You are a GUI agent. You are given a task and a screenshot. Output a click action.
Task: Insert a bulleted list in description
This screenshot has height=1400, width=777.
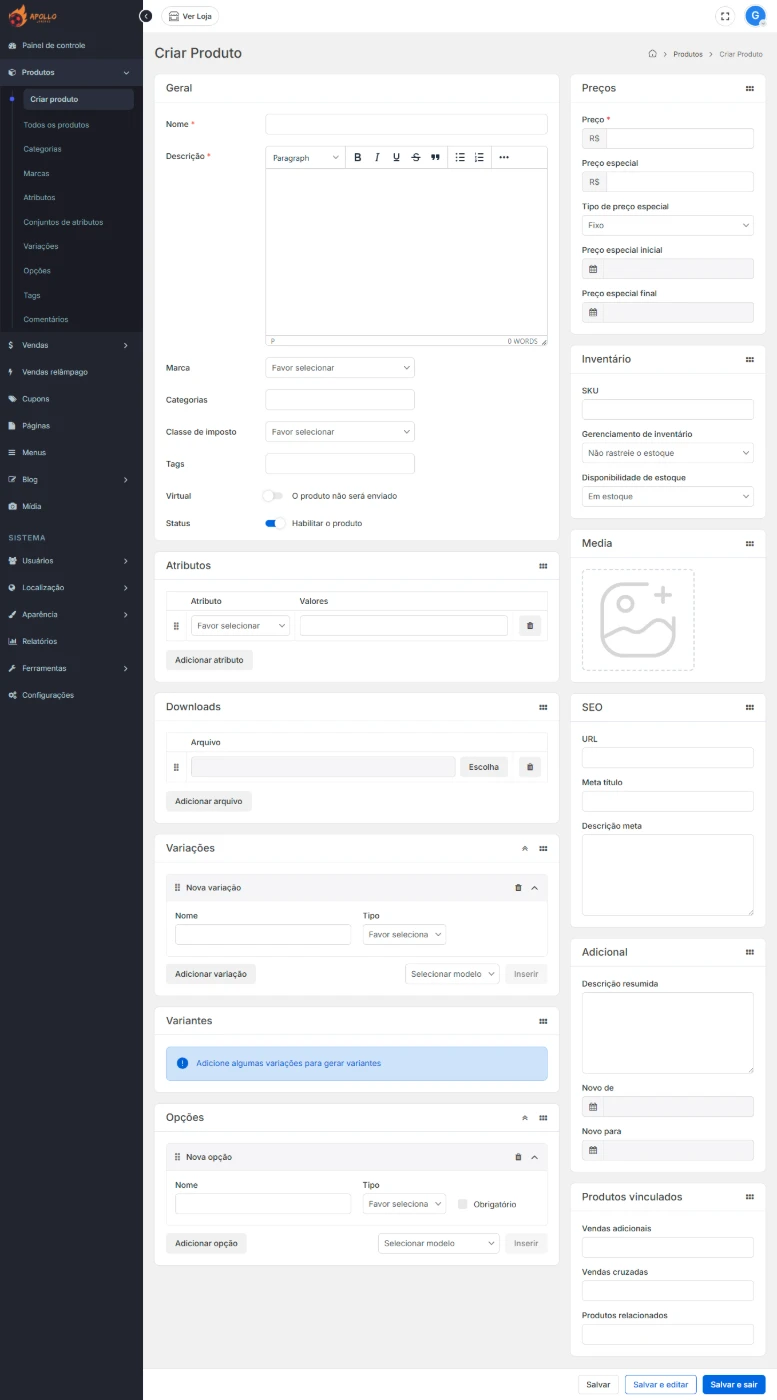[x=460, y=158]
